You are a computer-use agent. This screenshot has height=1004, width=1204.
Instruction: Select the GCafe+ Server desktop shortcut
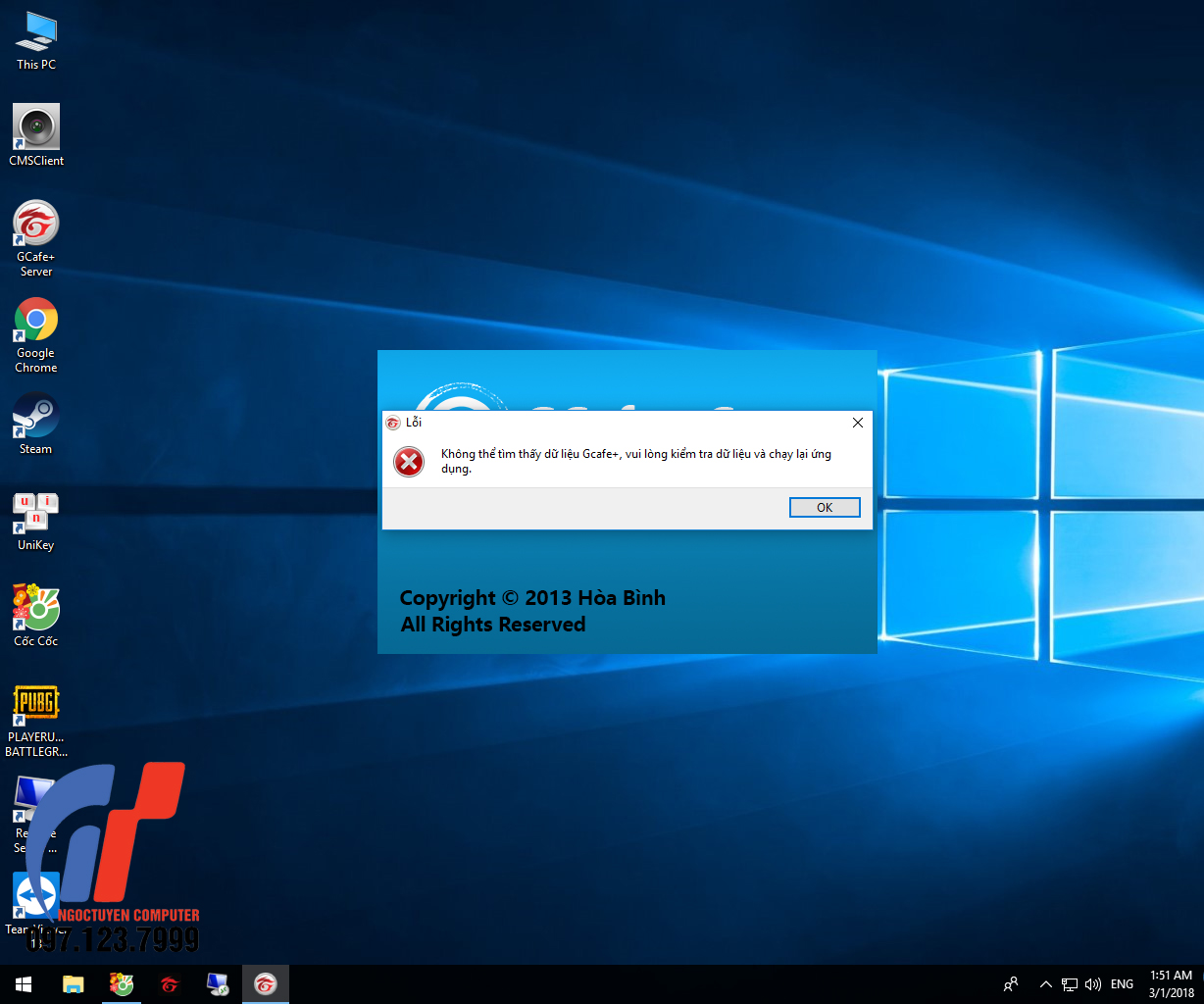[x=36, y=239]
